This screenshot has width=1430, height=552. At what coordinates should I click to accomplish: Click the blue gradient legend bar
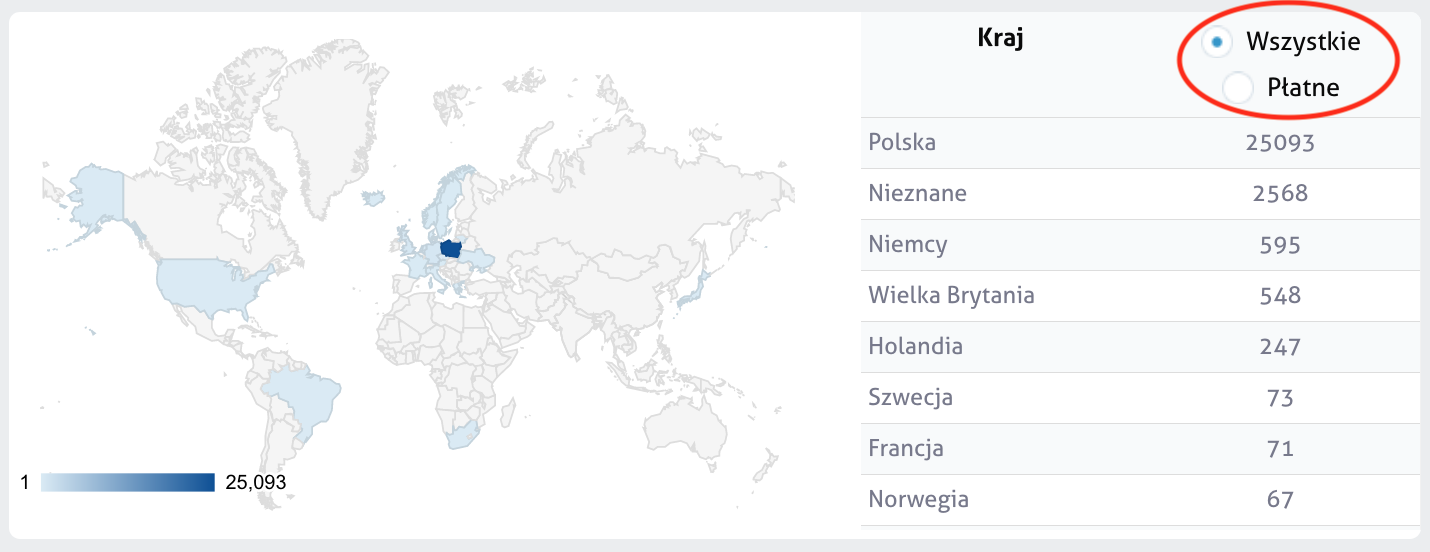128,482
